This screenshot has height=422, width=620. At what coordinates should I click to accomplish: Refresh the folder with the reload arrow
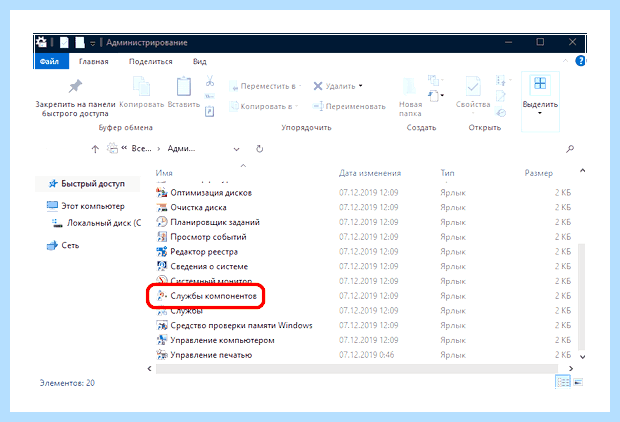point(259,149)
